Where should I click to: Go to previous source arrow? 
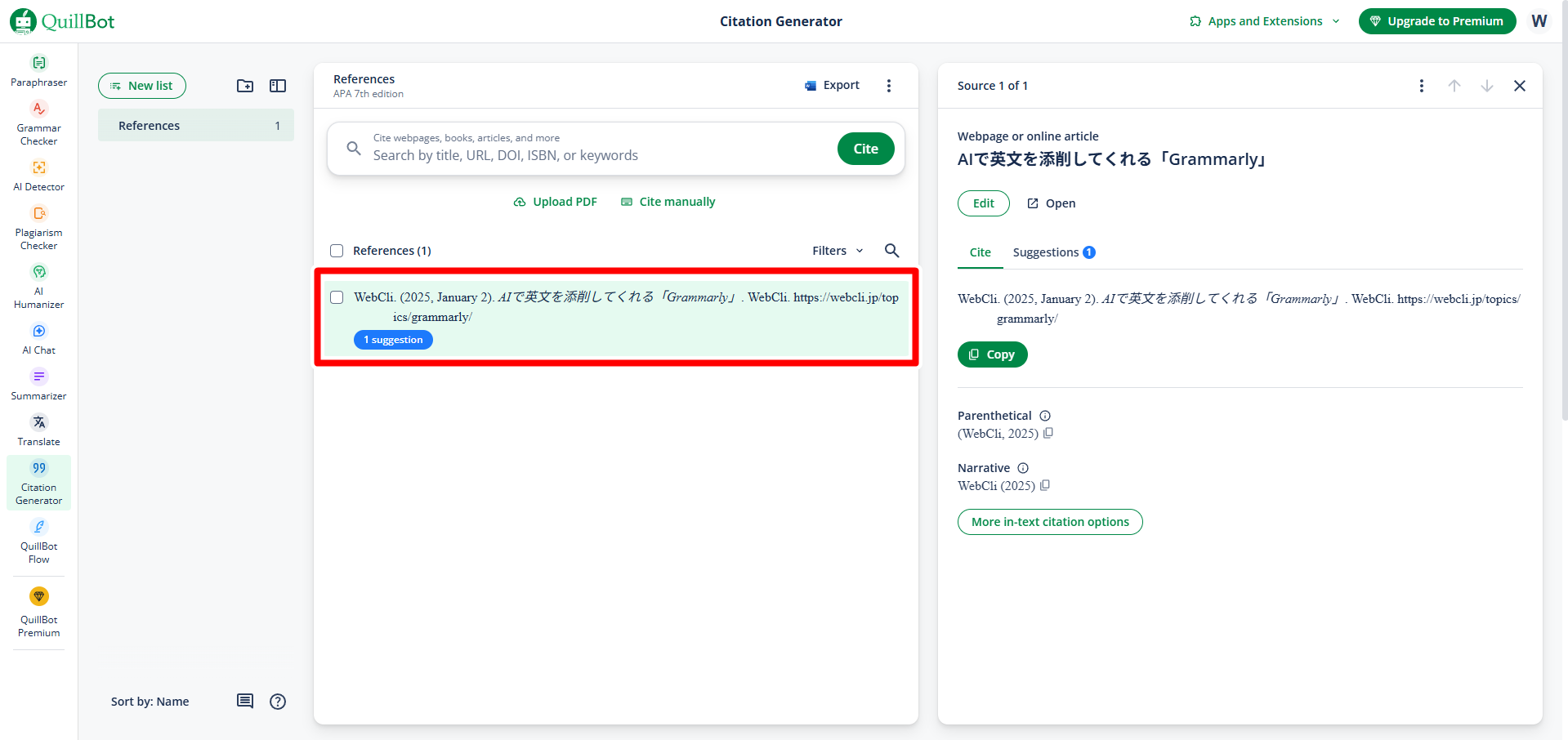click(x=1454, y=86)
